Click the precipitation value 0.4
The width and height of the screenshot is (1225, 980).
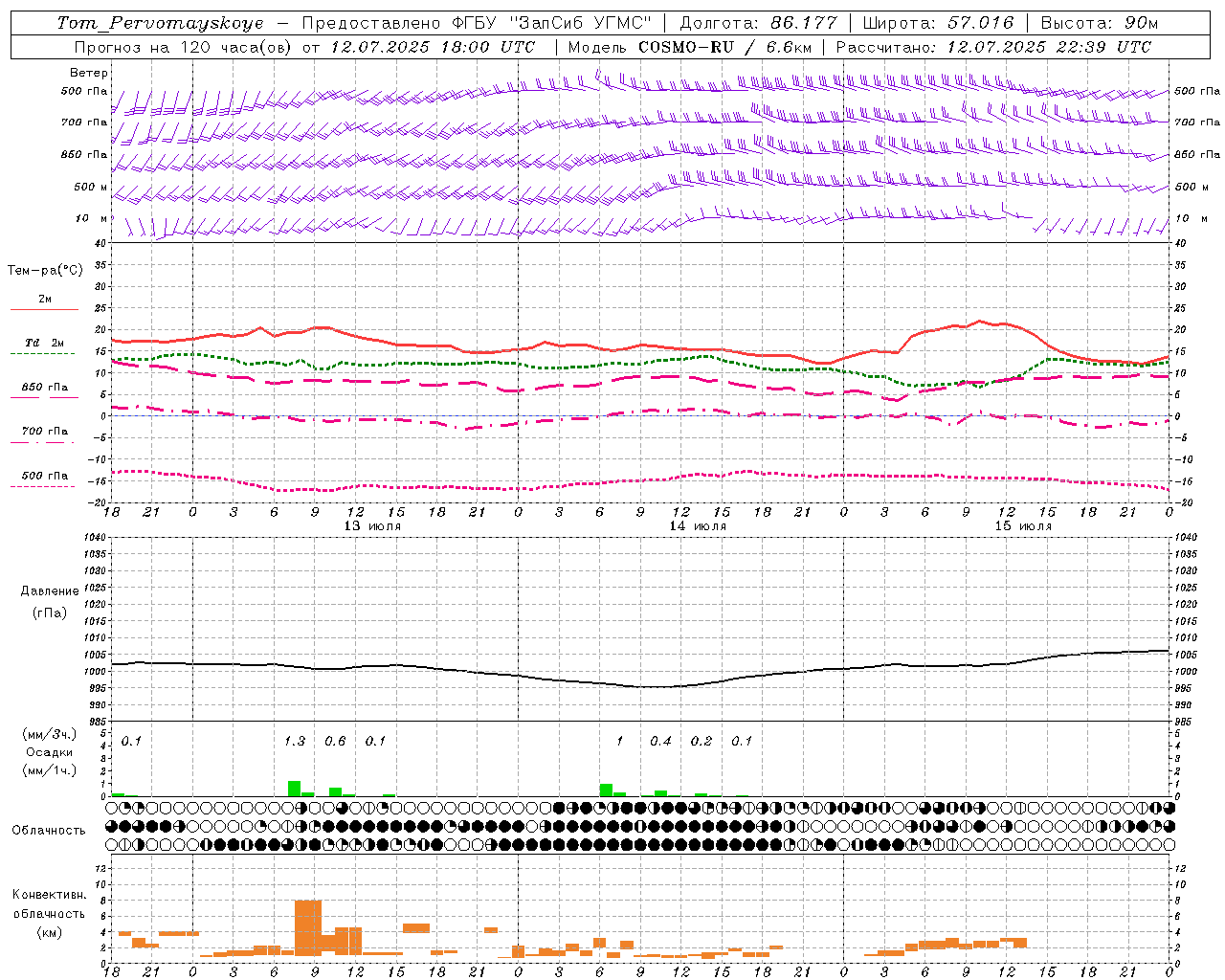click(x=660, y=741)
